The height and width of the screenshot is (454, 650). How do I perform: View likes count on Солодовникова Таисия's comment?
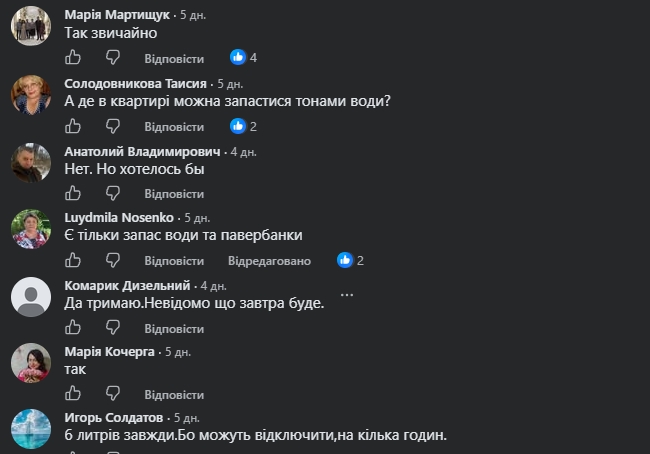[244, 126]
